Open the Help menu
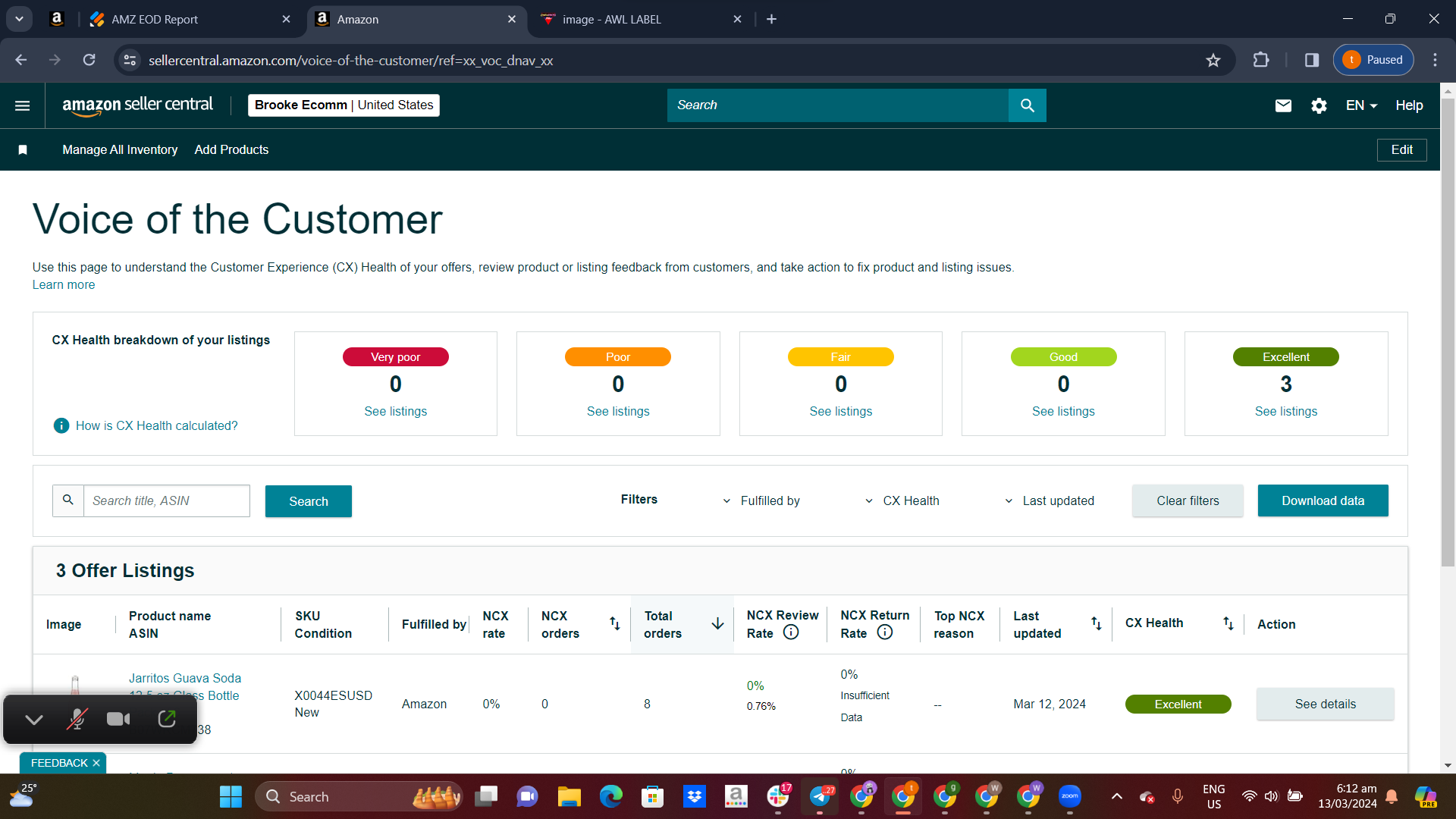Image resolution: width=1456 pixels, height=819 pixels. (x=1409, y=105)
